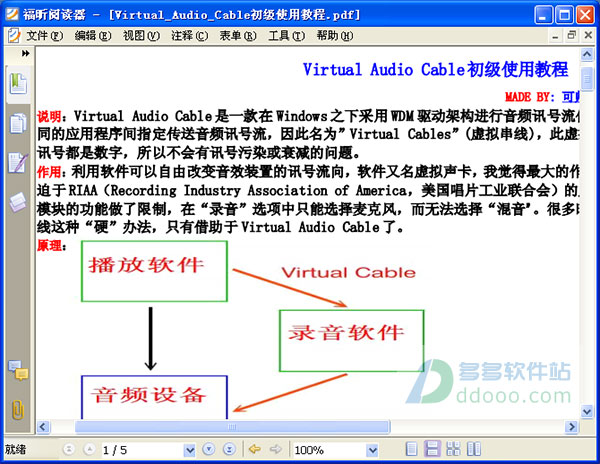Open the 注释(C) menu
This screenshot has width=600, height=464.
(x=190, y=36)
